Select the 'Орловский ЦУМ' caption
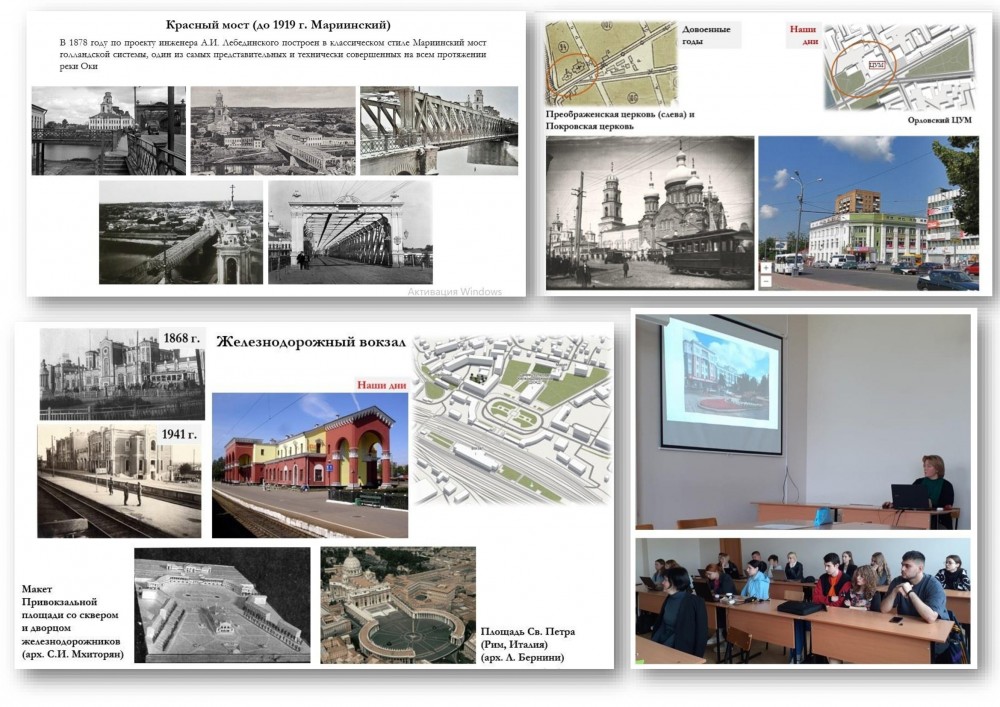The width and height of the screenshot is (1000, 707). [941, 120]
